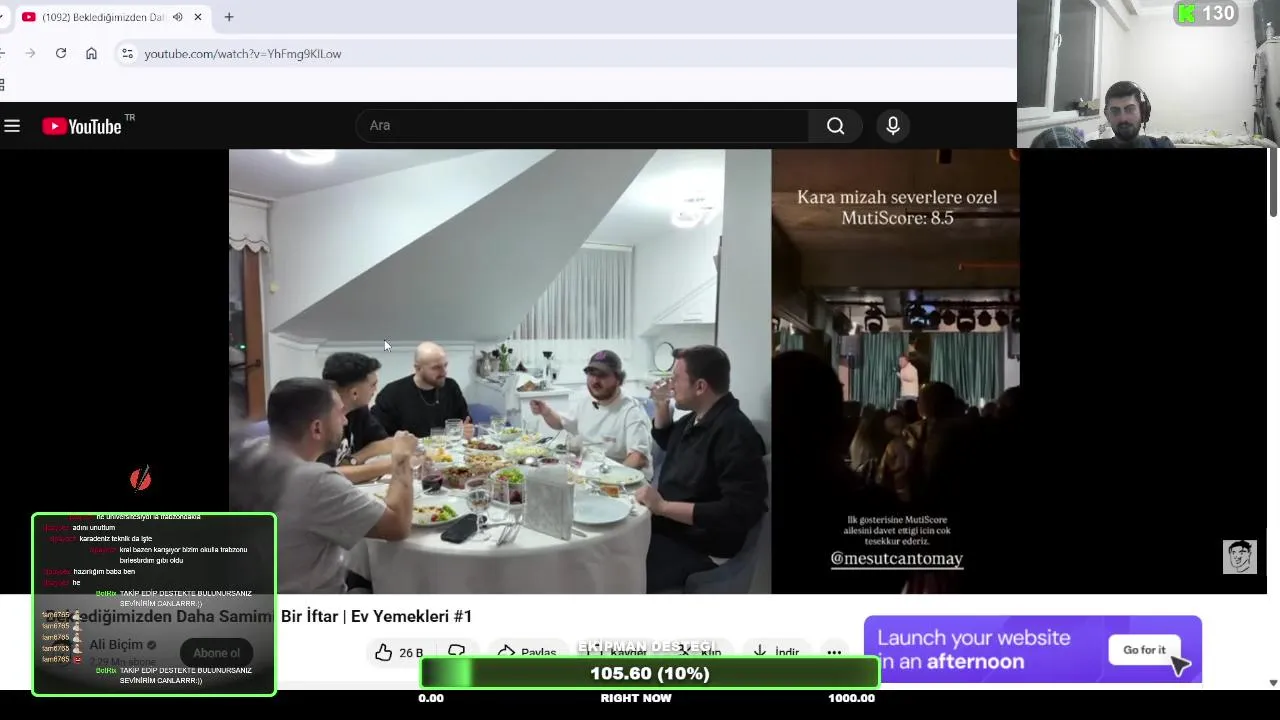Click the magnifier search button
This screenshot has height=720, width=1280.
coord(836,126)
